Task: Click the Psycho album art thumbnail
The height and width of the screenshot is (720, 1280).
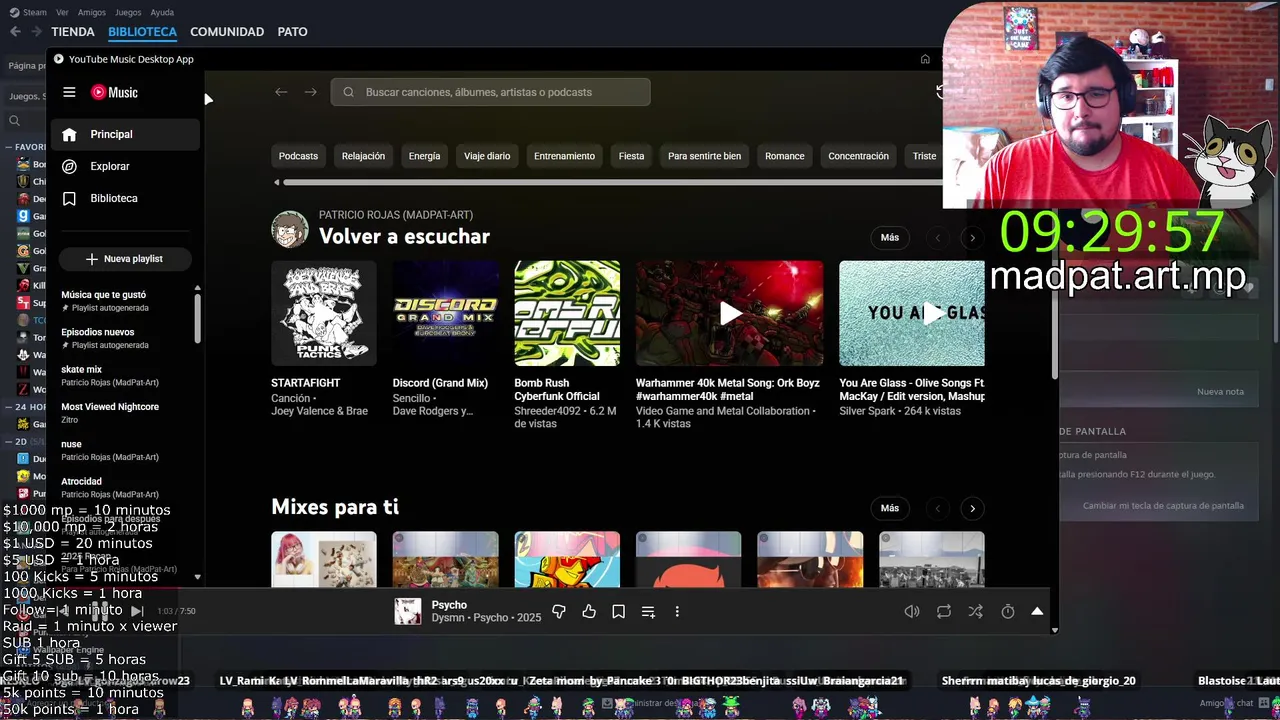Action: [408, 611]
